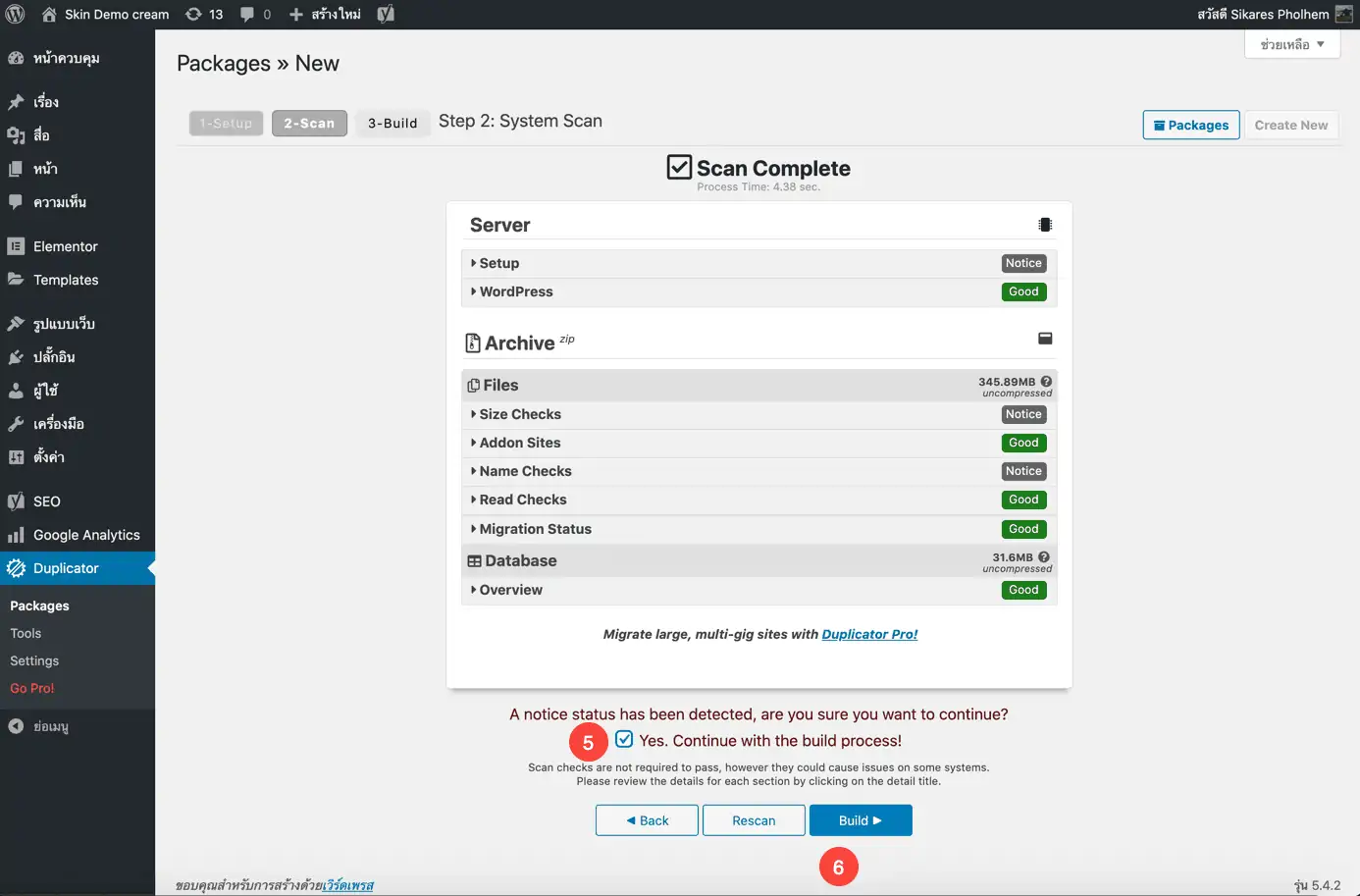Run the scan again with Rescan
Viewport: 1360px width, 896px height.
pyautogui.click(x=754, y=820)
